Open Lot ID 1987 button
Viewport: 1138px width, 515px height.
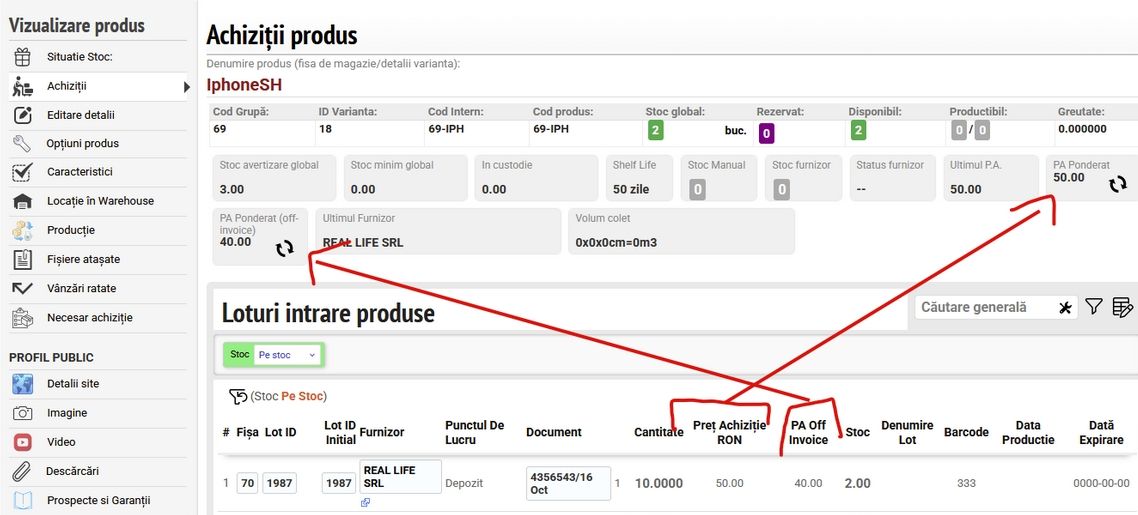click(280, 483)
